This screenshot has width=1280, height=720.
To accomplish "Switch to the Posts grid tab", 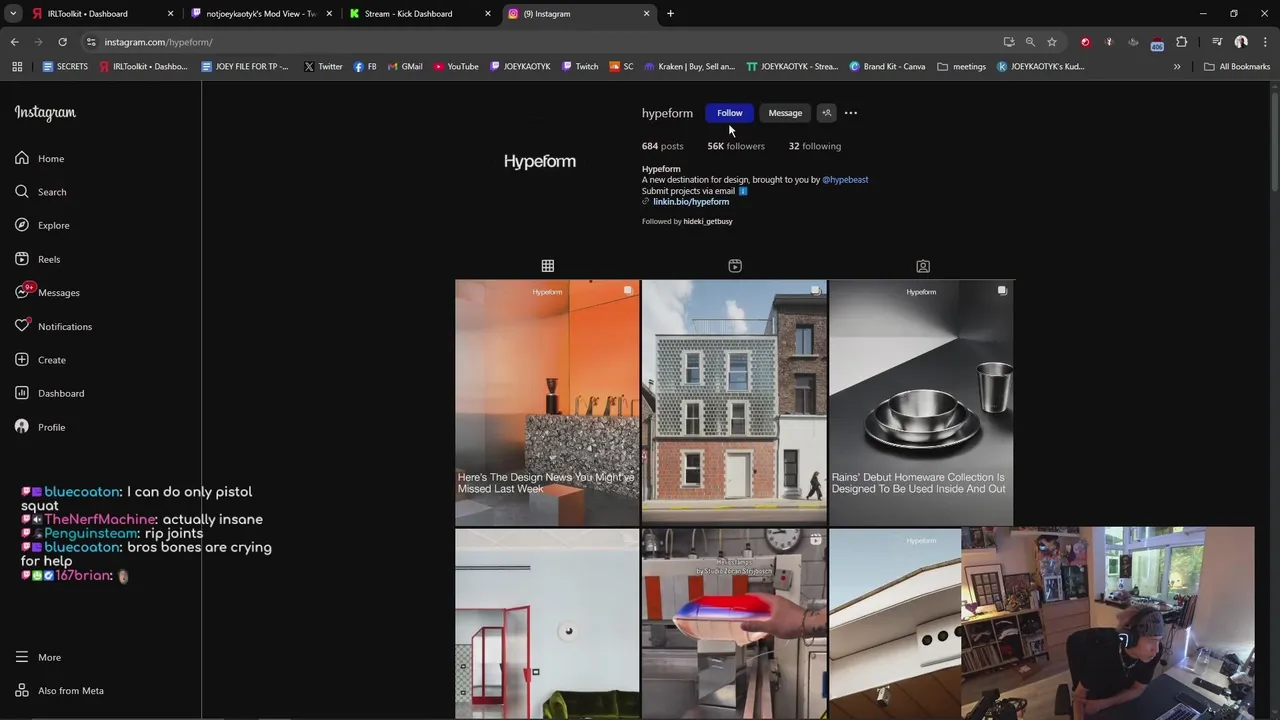I will pos(548,266).
